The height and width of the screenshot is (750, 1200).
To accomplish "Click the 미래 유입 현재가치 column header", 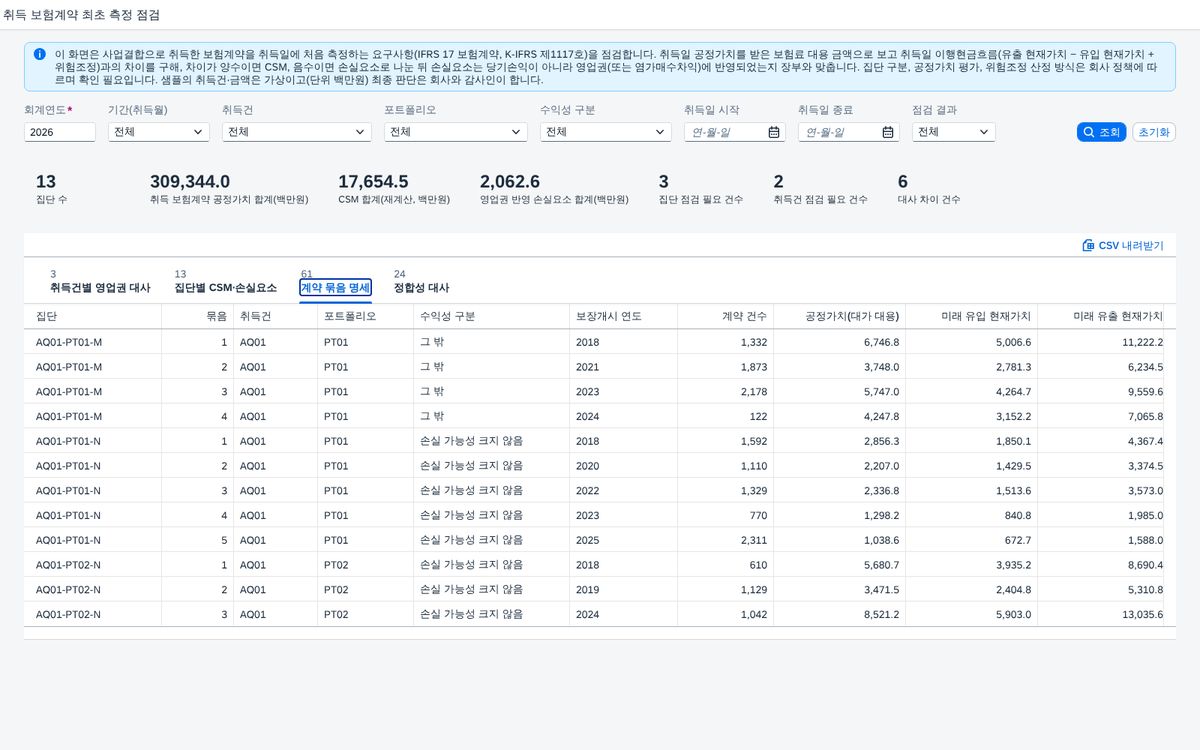I will click(x=972, y=316).
